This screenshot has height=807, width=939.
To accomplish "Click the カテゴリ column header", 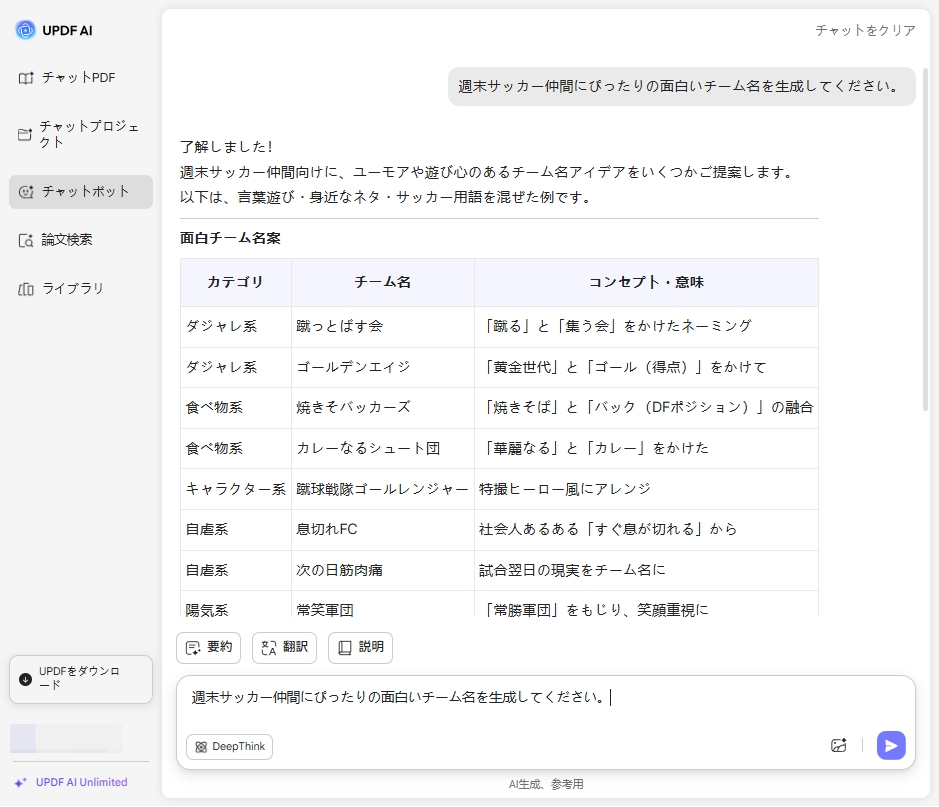I will tap(235, 283).
